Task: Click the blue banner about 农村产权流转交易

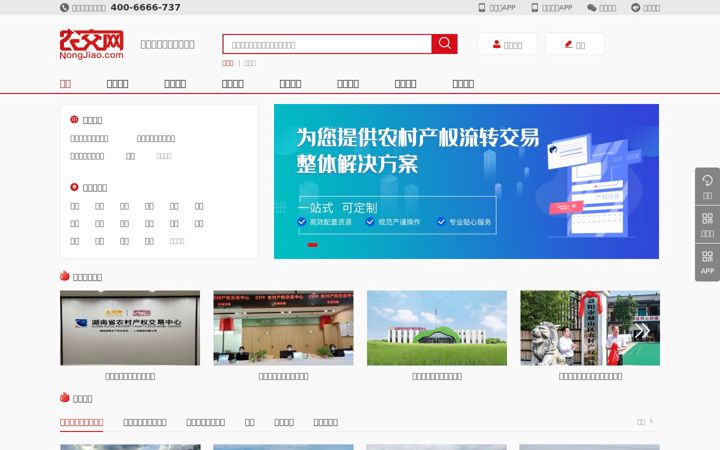Action: [x=466, y=181]
